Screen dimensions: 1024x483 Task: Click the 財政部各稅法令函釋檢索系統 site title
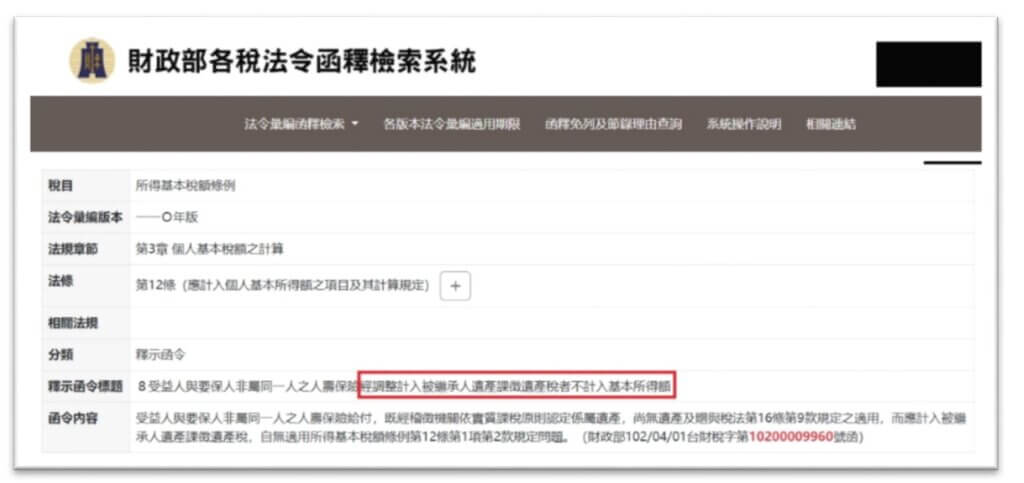click(300, 62)
